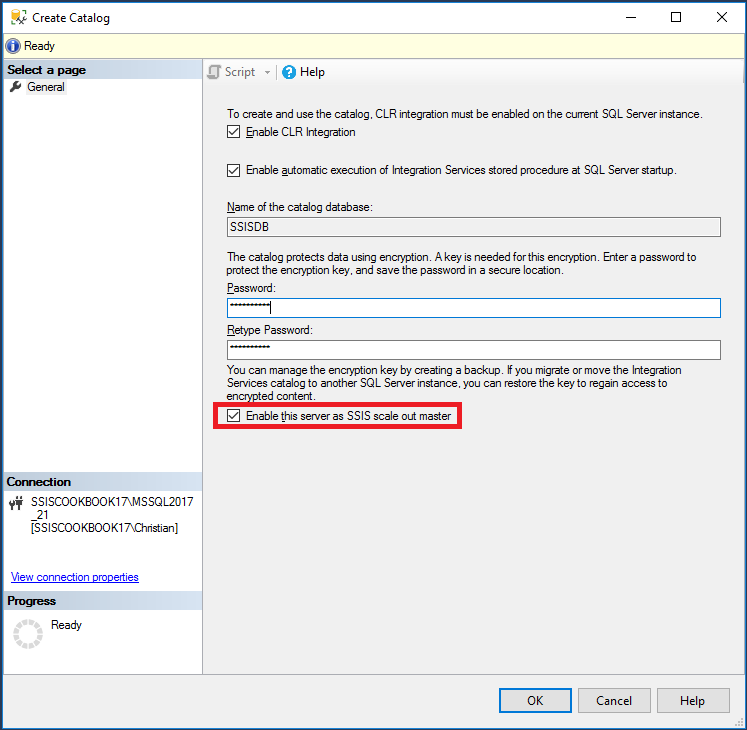The height and width of the screenshot is (730, 747).
Task: Confirm with the OK button
Action: (535, 700)
